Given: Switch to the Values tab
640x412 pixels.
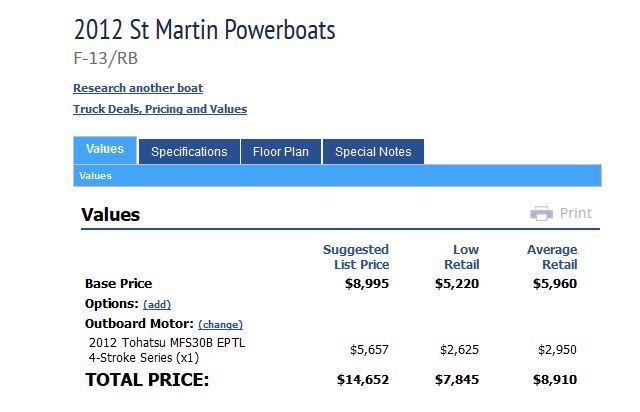Looking at the screenshot, I should pos(105,150).
